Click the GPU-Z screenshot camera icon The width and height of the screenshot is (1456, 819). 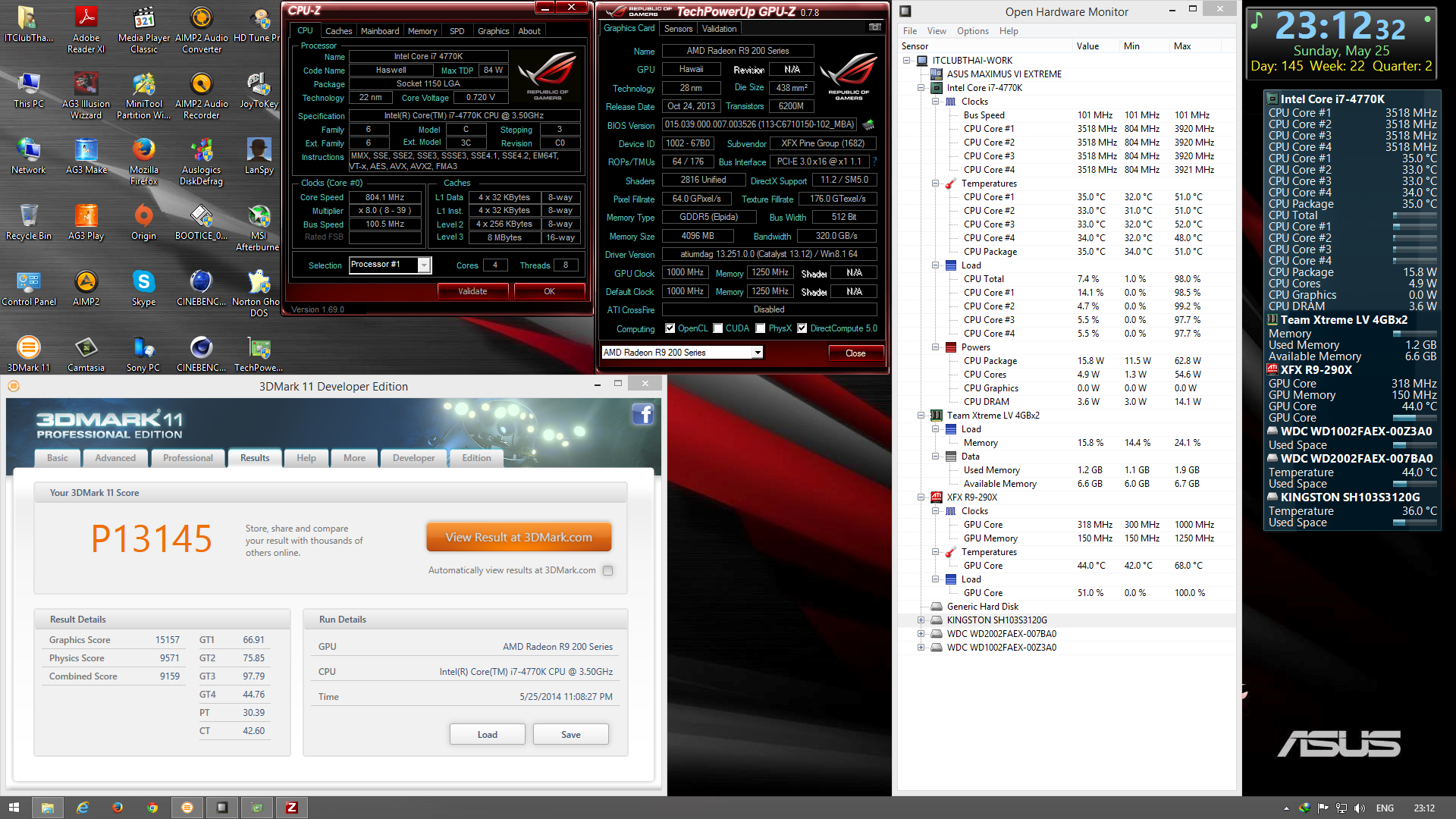875,27
